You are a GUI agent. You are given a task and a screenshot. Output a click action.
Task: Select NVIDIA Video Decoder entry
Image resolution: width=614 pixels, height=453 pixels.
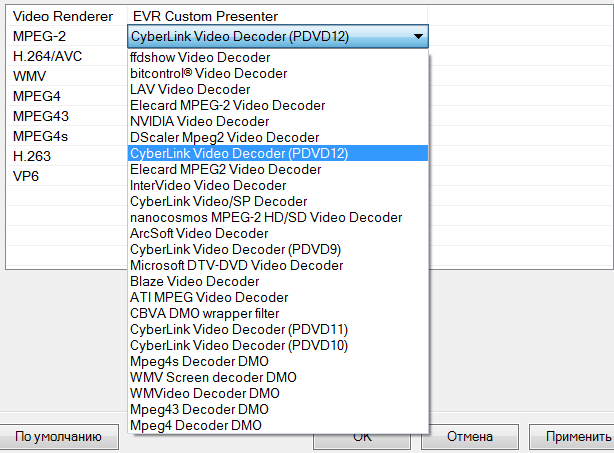[199, 122]
